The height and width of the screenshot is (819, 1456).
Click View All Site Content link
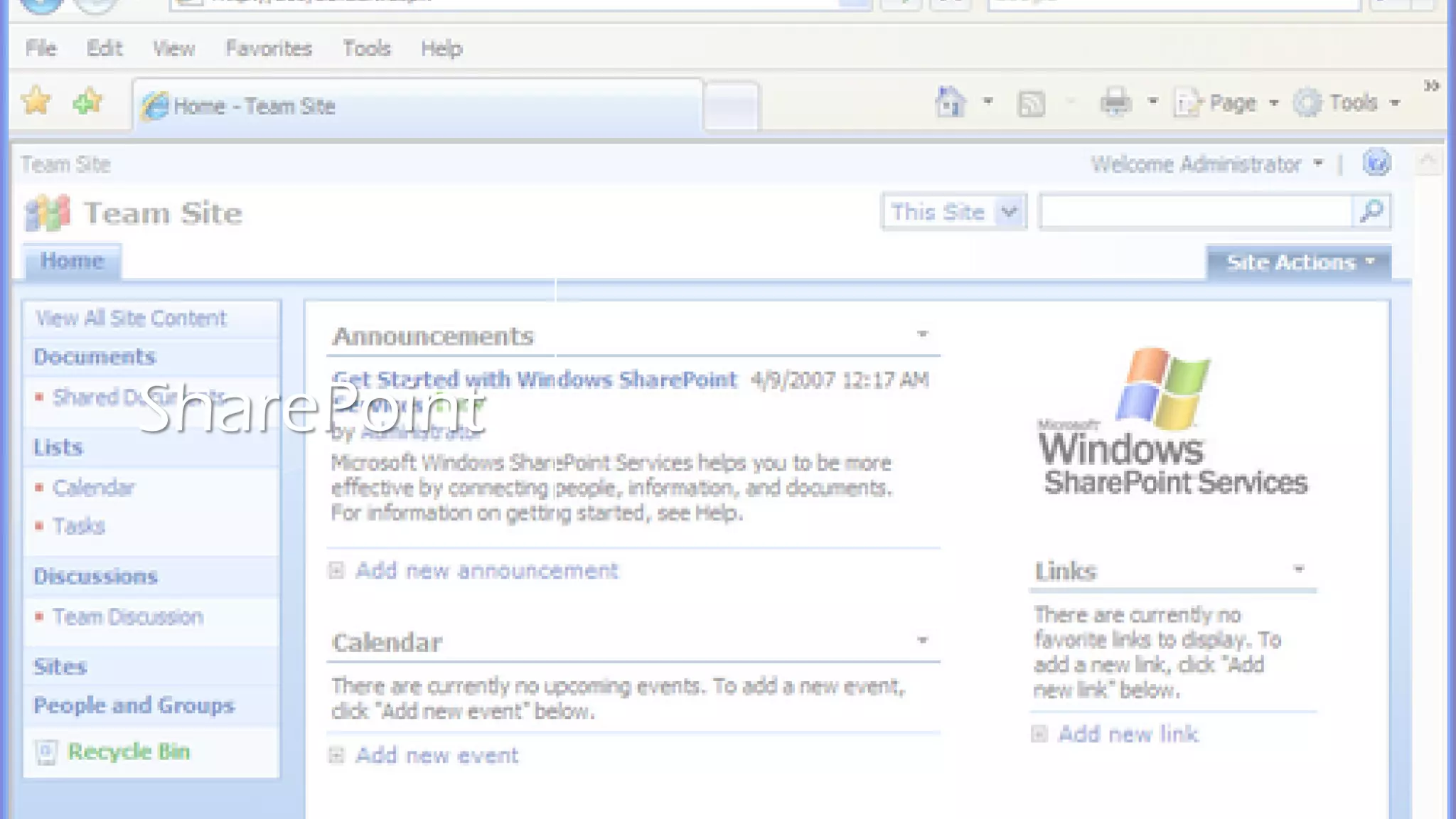131,318
